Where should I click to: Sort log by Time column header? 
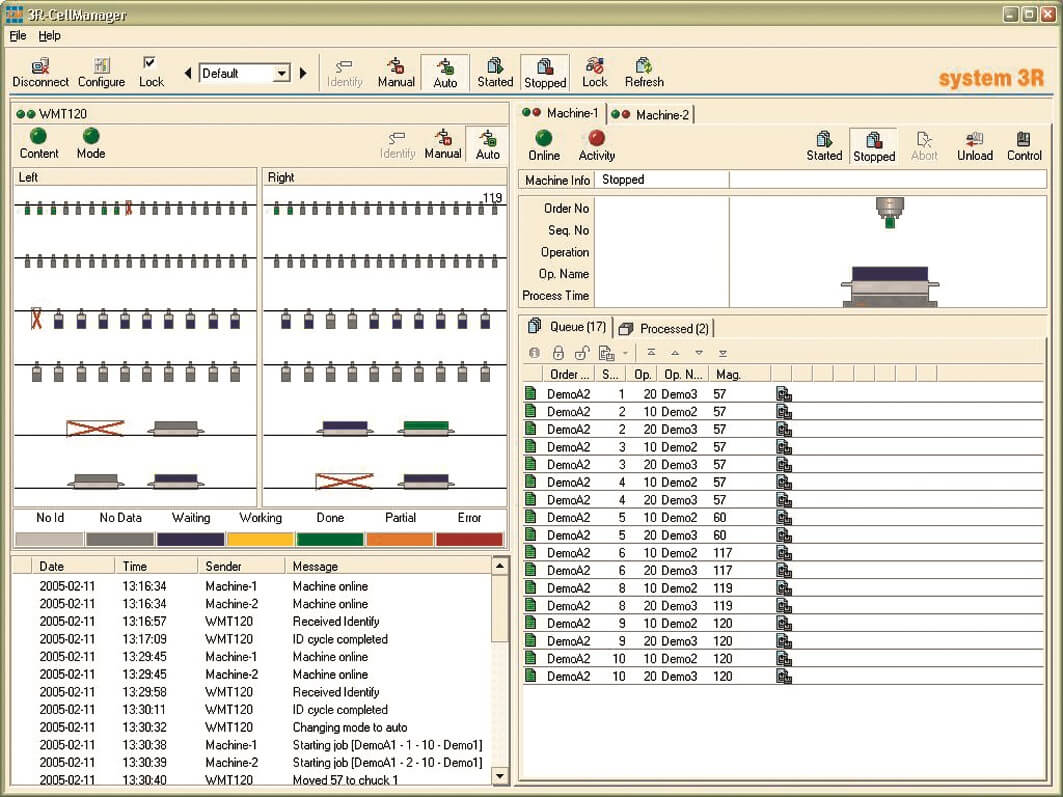[156, 566]
